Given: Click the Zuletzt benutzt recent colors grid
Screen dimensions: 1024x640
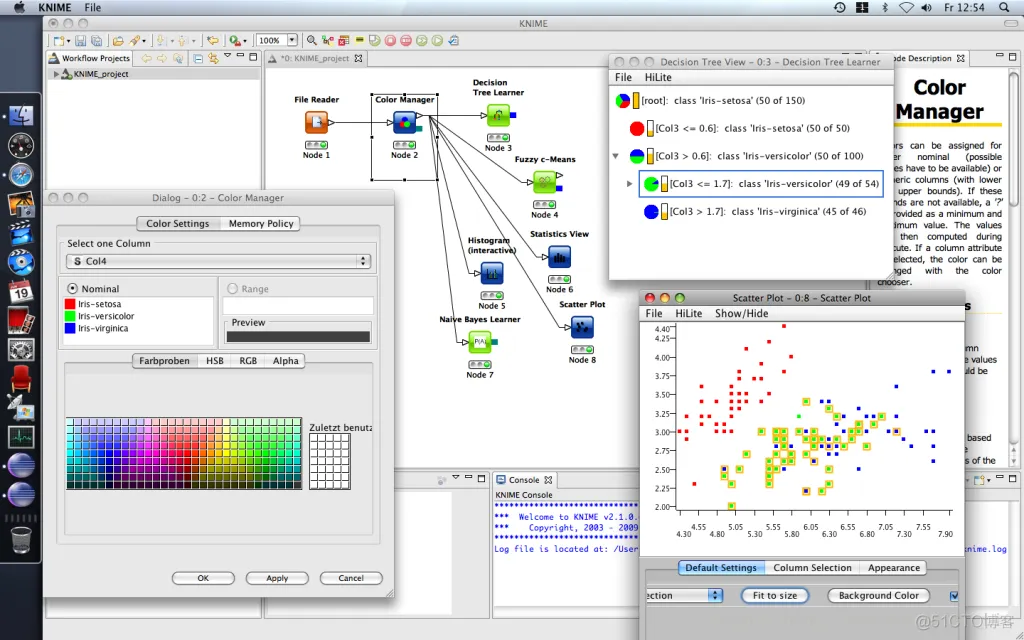Looking at the screenshot, I should [330, 461].
